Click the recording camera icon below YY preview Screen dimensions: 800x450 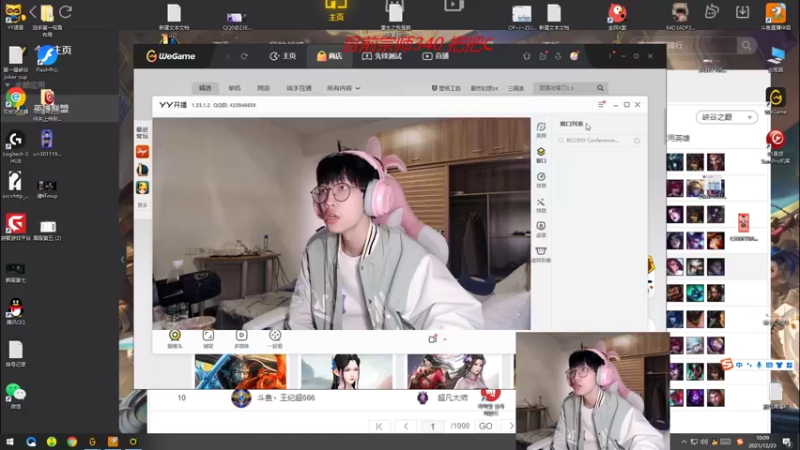(433, 339)
